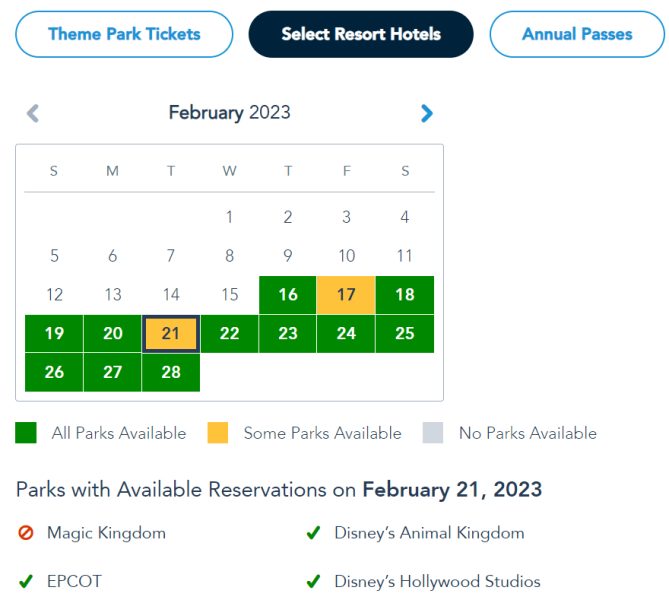Click checkmark next to Disney's Hollywood Studios
Image resolution: width=669 pixels, height=600 pixels.
click(x=313, y=581)
